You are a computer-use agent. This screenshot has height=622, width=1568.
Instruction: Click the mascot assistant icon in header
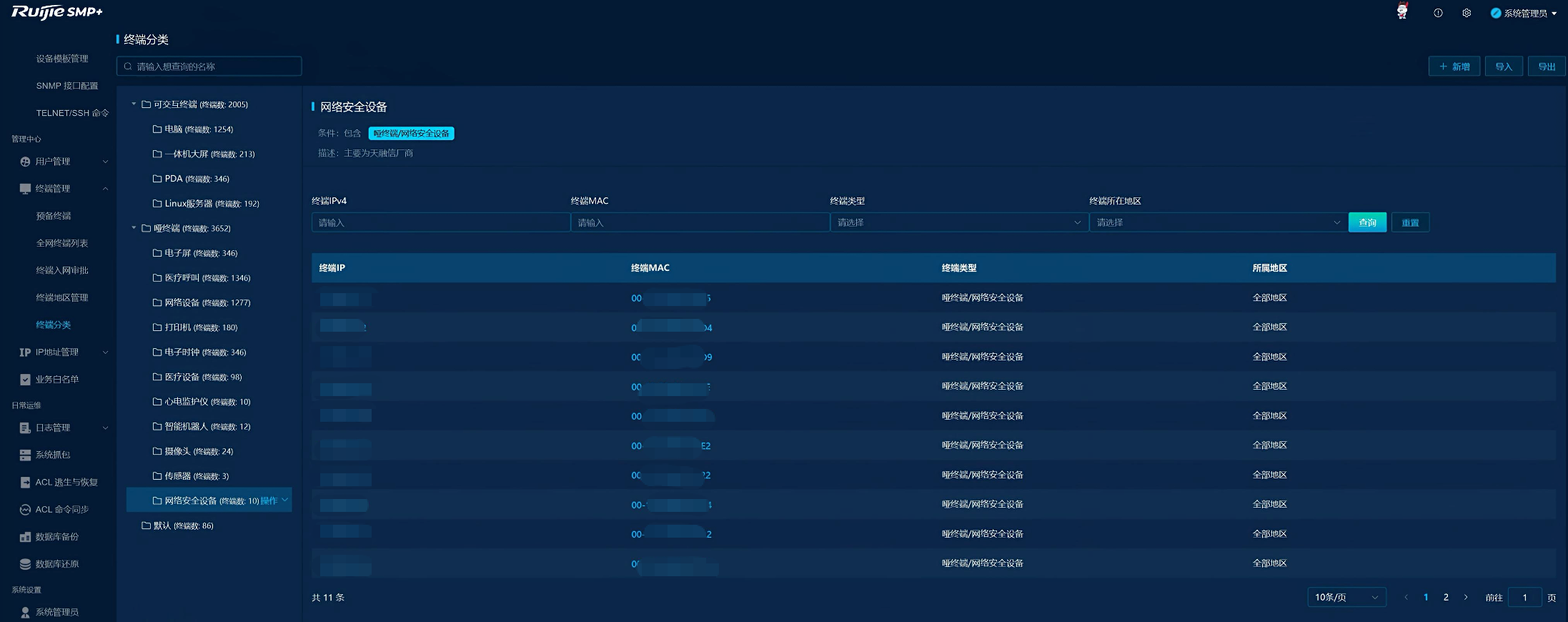(1402, 11)
